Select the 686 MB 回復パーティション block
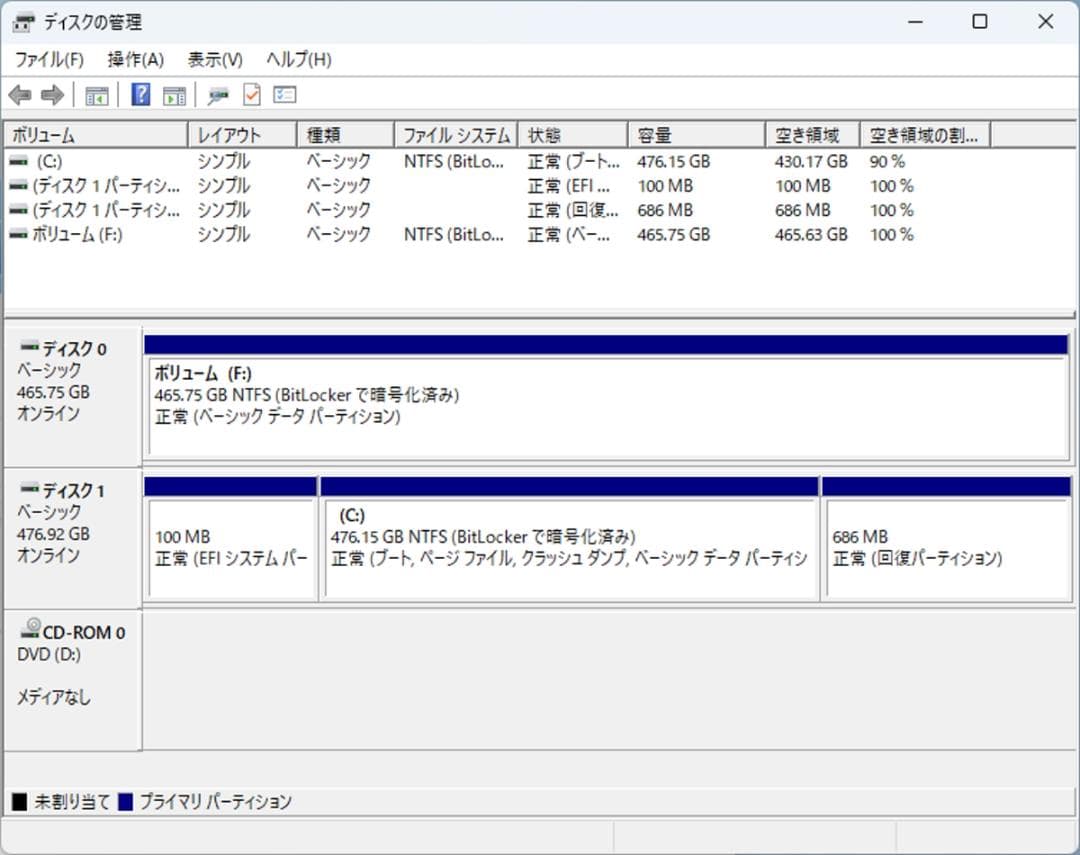 (x=945, y=545)
